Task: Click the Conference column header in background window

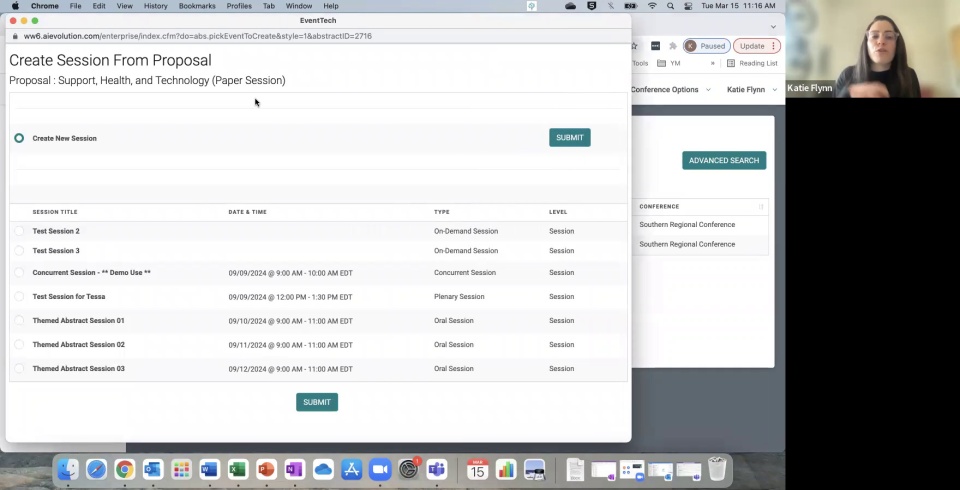Action: pos(659,206)
